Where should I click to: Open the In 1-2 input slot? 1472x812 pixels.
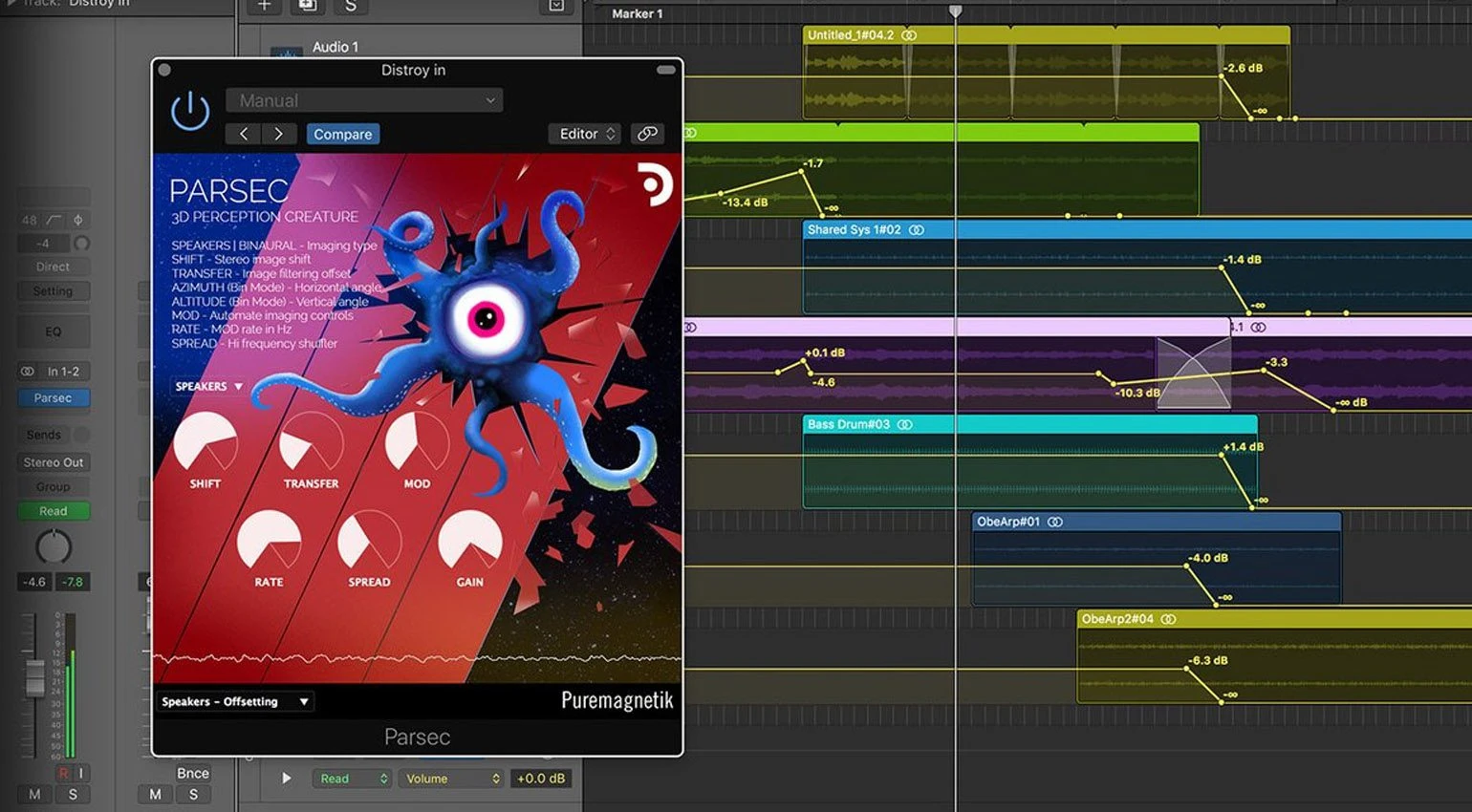(54, 371)
